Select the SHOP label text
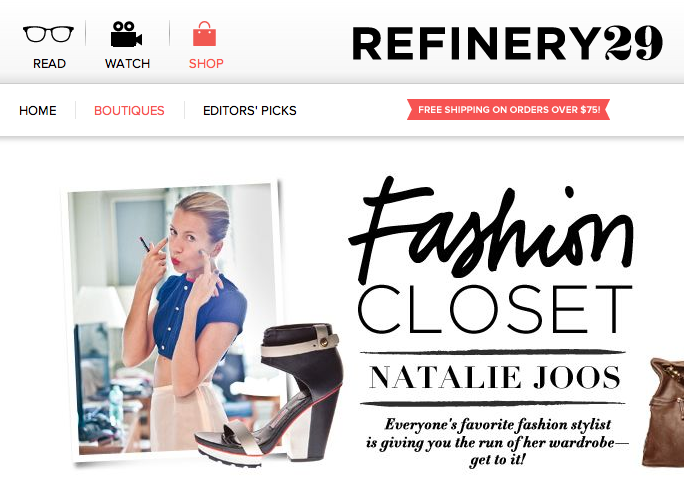Viewport: 684px width, 492px height. click(206, 64)
